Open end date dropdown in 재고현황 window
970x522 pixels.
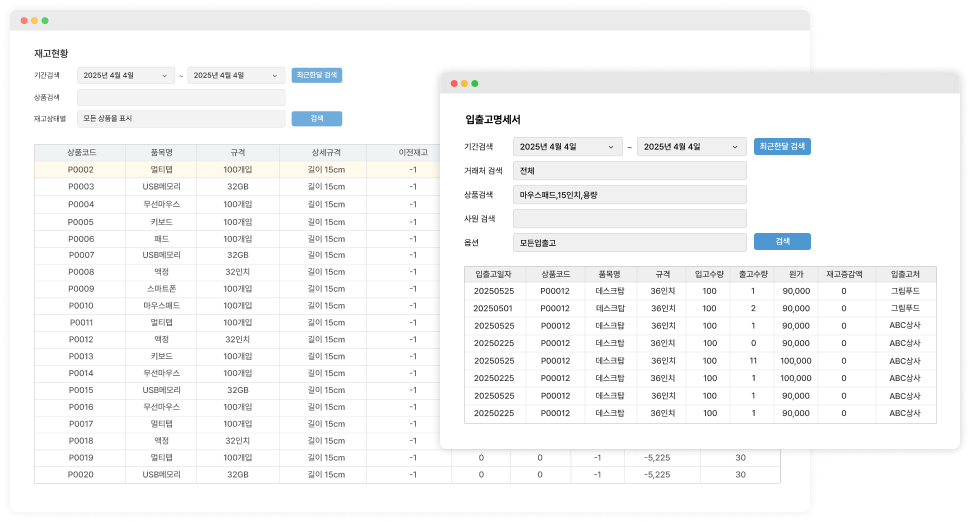236,75
